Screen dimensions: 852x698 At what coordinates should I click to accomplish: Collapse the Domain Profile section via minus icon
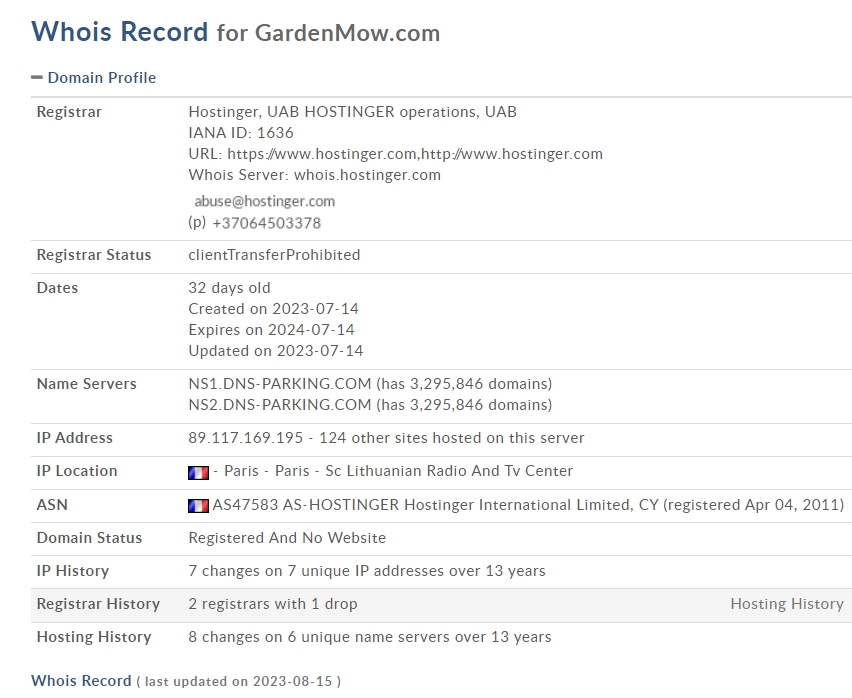[37, 78]
